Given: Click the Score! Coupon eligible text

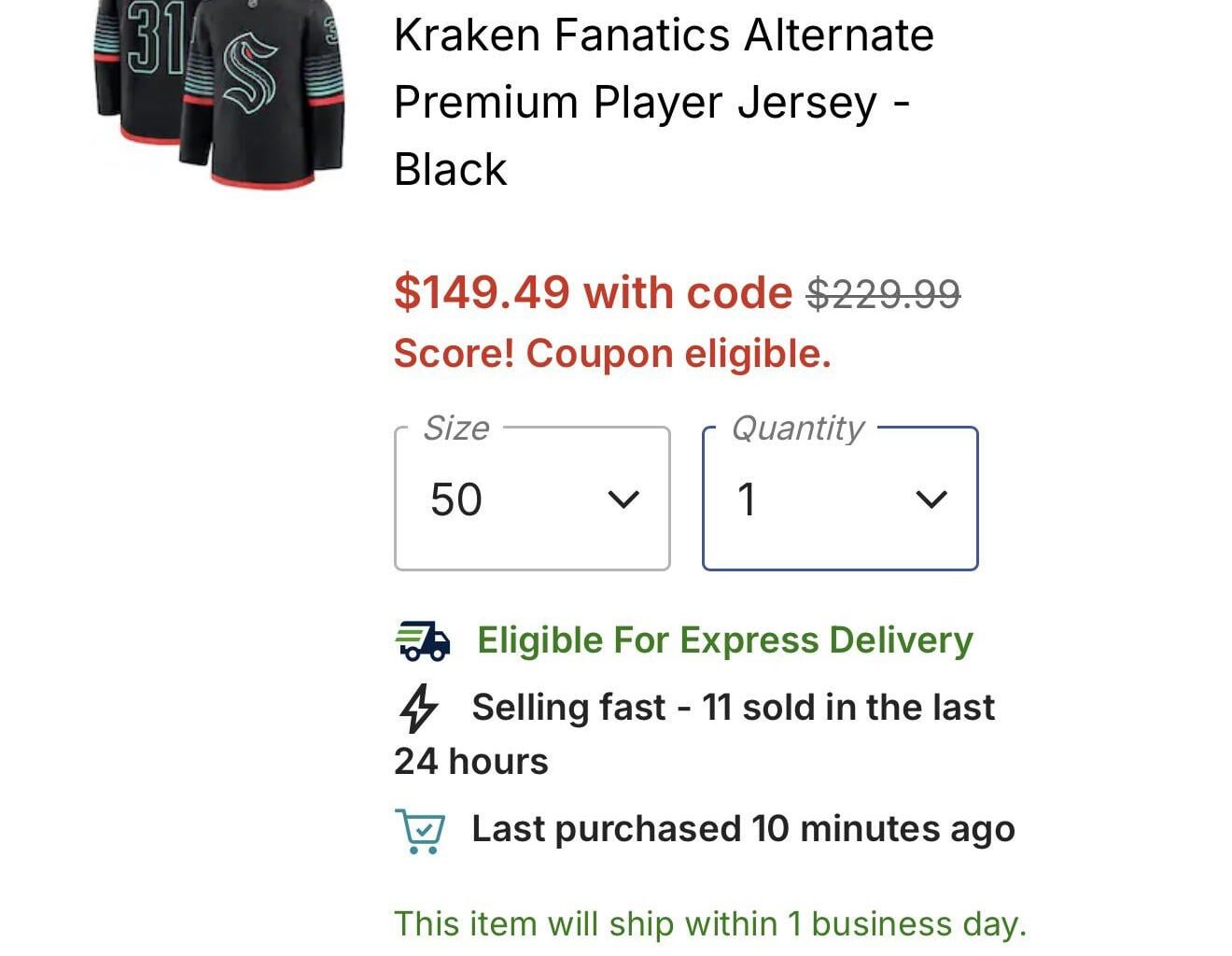Looking at the screenshot, I should click(x=612, y=354).
